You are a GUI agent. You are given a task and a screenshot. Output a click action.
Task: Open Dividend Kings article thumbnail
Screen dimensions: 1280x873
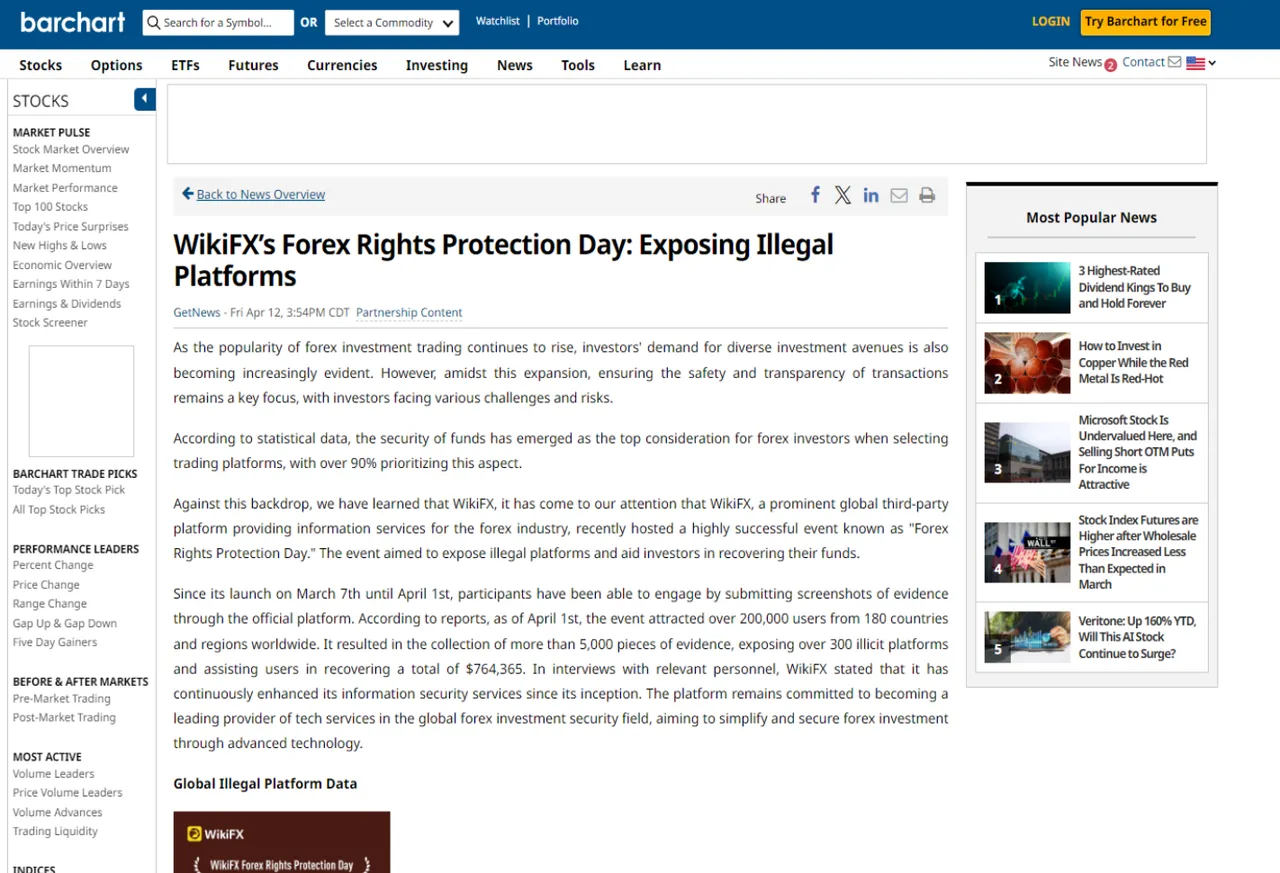1027,287
